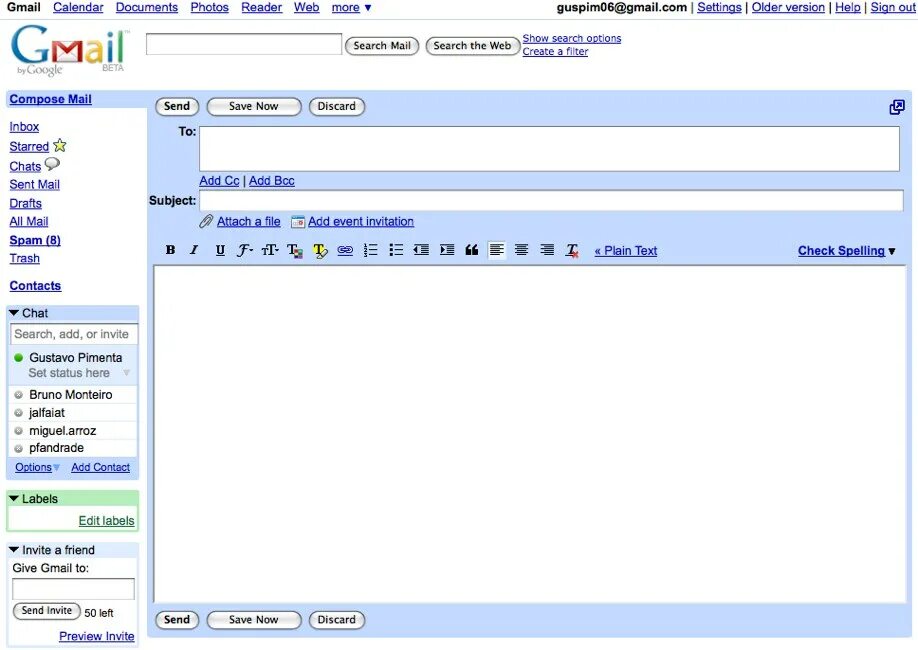The width and height of the screenshot is (918, 650).
Task: Collapse the Invite a friend panel
Action: [14, 550]
